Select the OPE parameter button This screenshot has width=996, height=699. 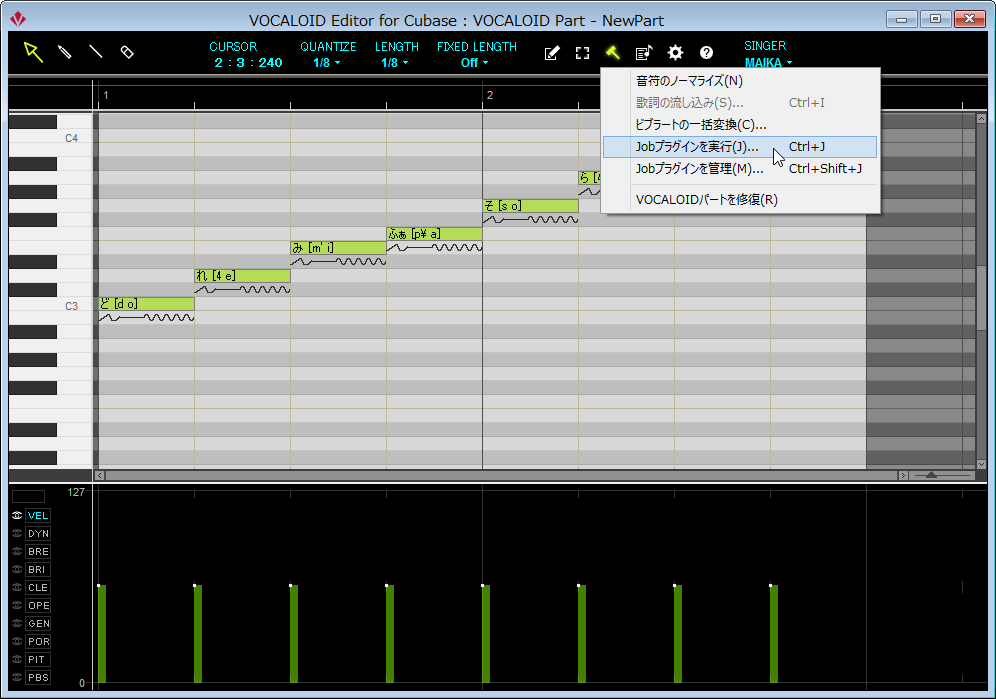point(38,606)
